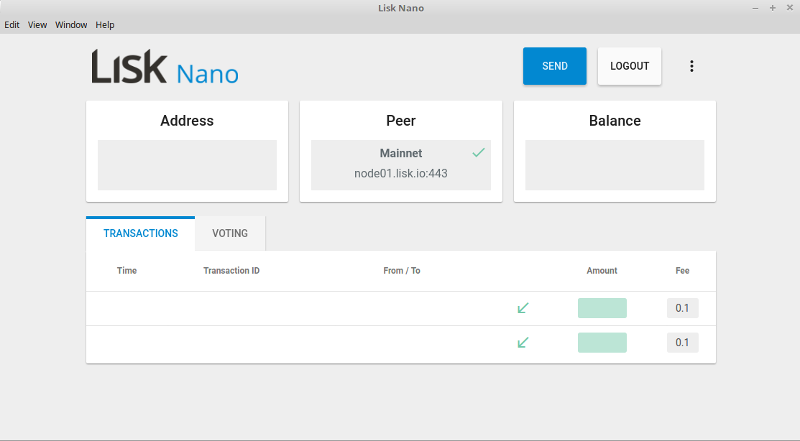Image resolution: width=800 pixels, height=441 pixels.
Task: Click the Fee column header
Action: [x=682, y=271]
